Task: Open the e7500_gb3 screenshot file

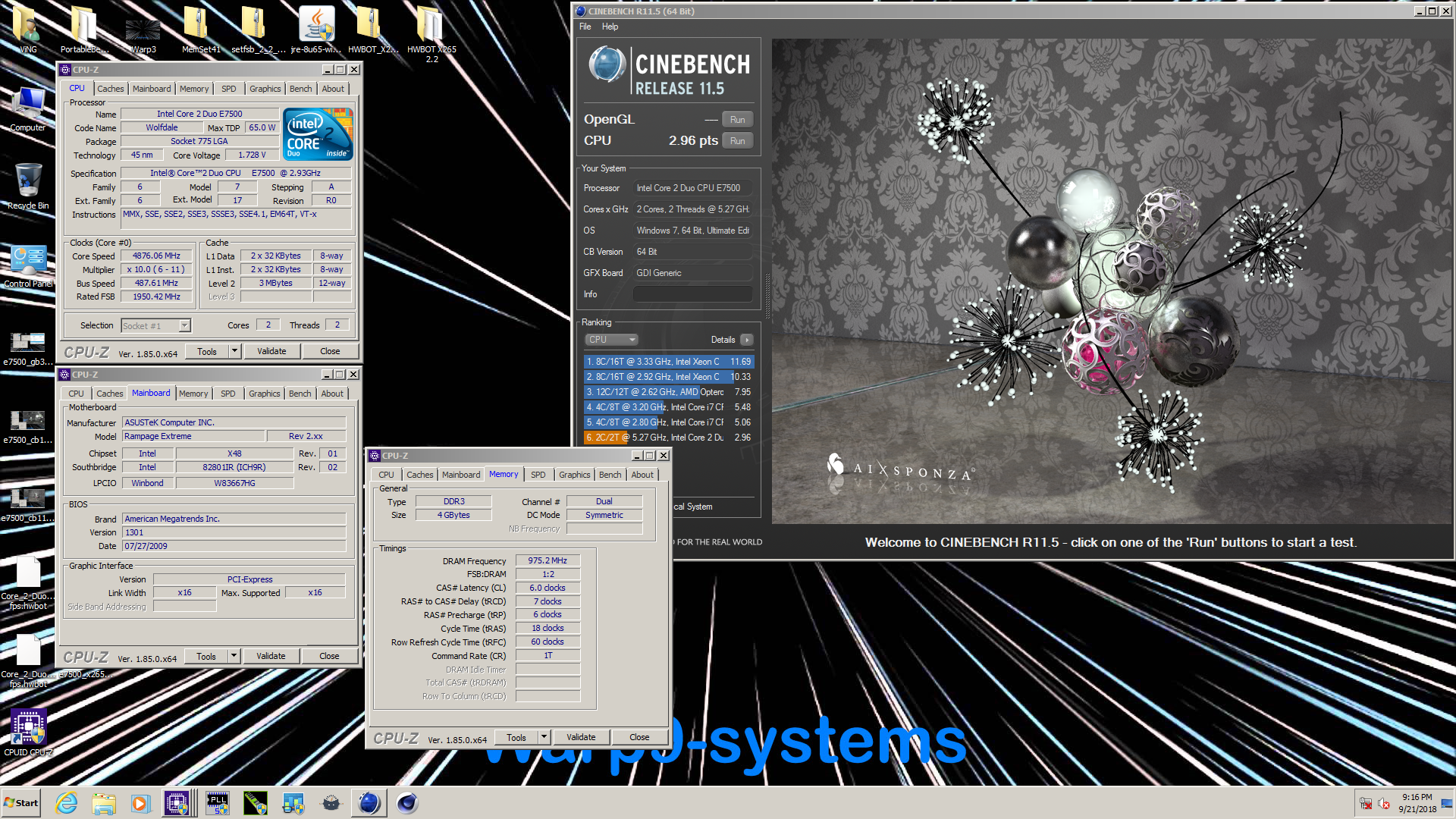Action: click(28, 347)
